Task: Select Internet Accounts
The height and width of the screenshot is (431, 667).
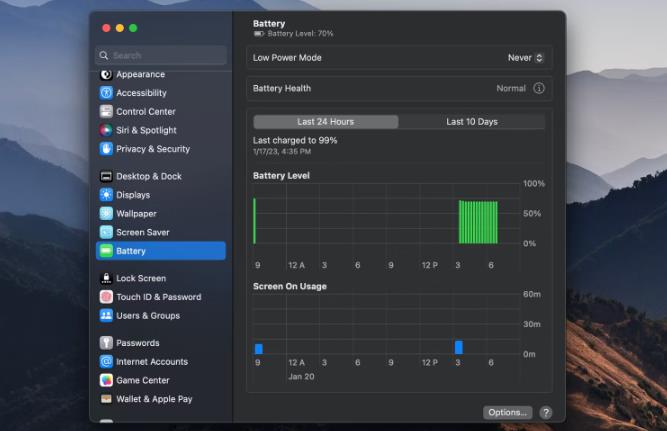Action: click(x=161, y=362)
